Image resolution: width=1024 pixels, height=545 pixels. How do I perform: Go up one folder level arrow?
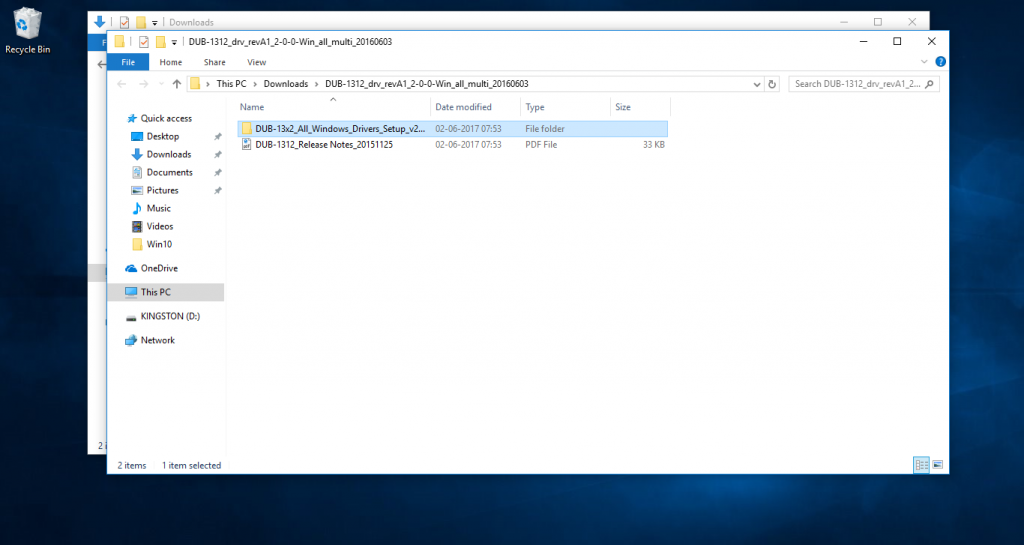177,84
